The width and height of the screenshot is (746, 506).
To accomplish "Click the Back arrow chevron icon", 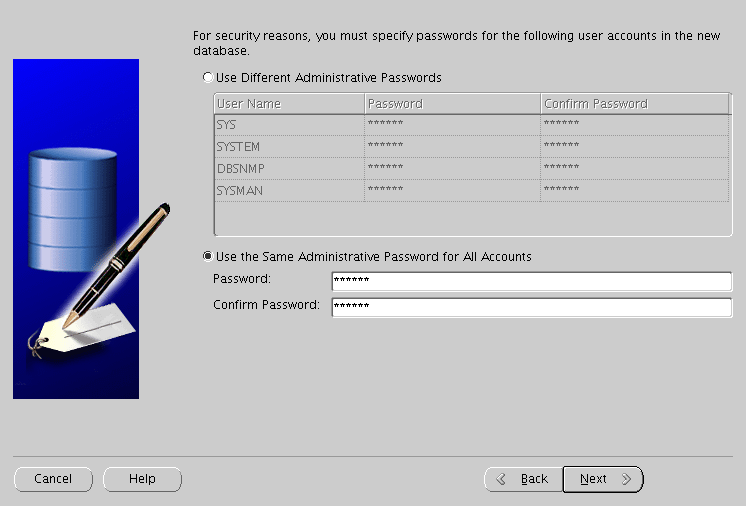I will tap(501, 479).
